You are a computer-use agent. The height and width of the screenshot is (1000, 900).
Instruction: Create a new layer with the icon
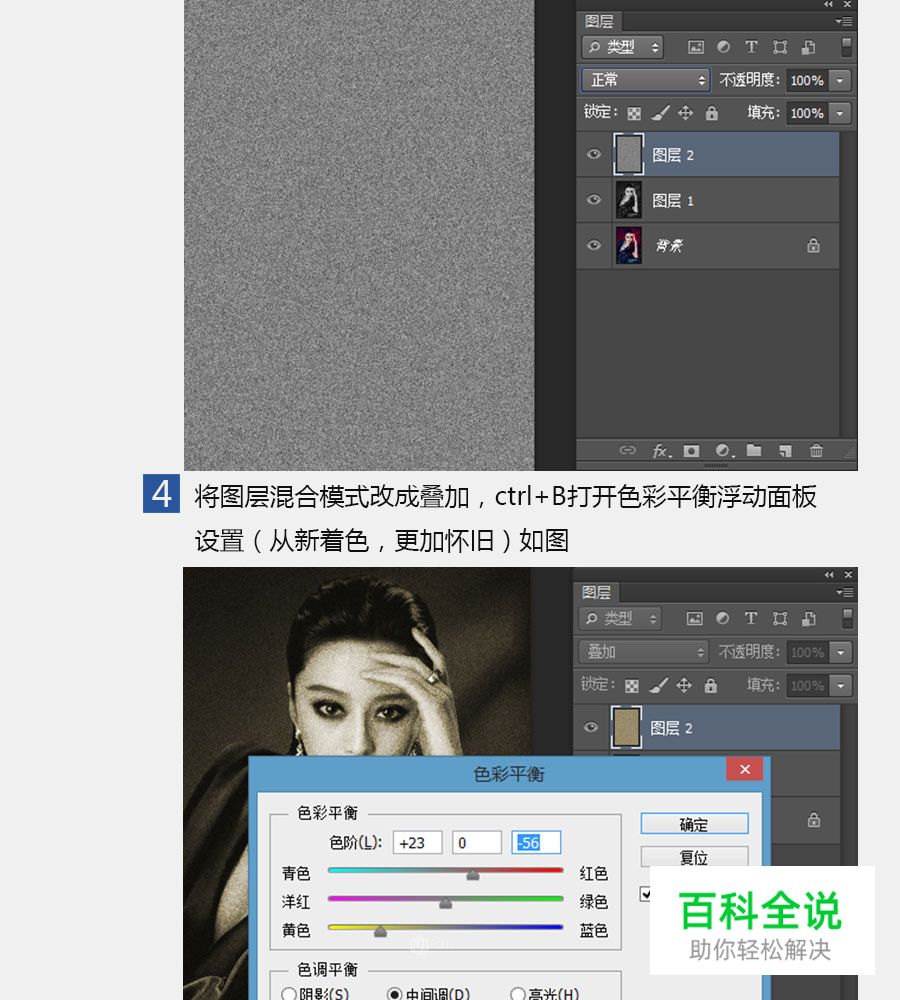tap(783, 450)
